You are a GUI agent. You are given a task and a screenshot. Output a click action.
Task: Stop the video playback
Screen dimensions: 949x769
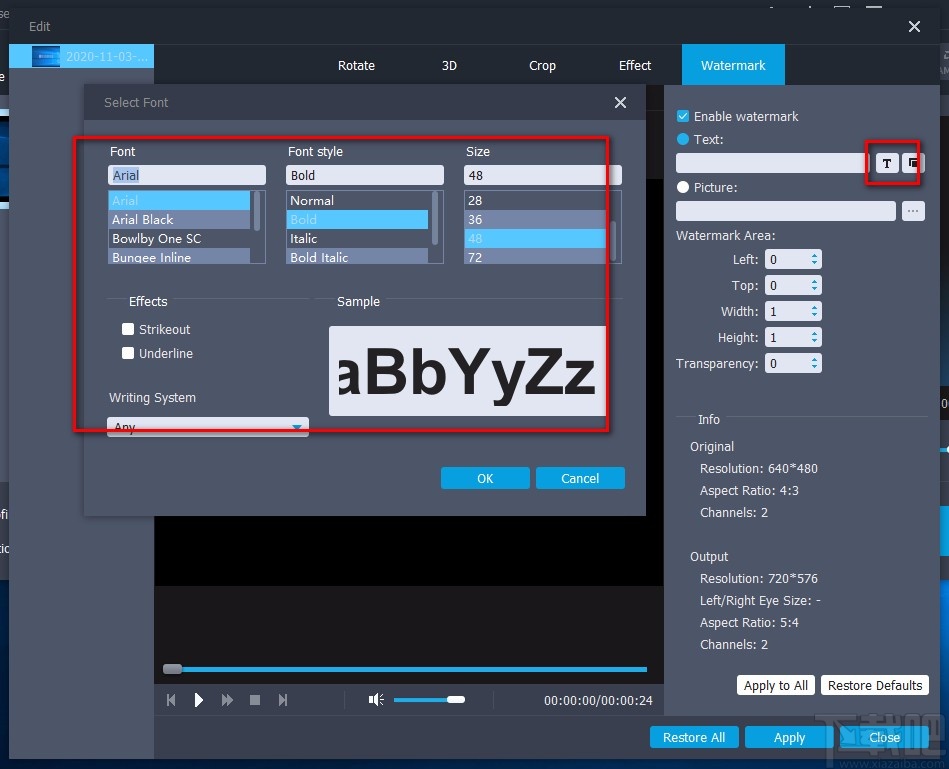click(x=255, y=700)
